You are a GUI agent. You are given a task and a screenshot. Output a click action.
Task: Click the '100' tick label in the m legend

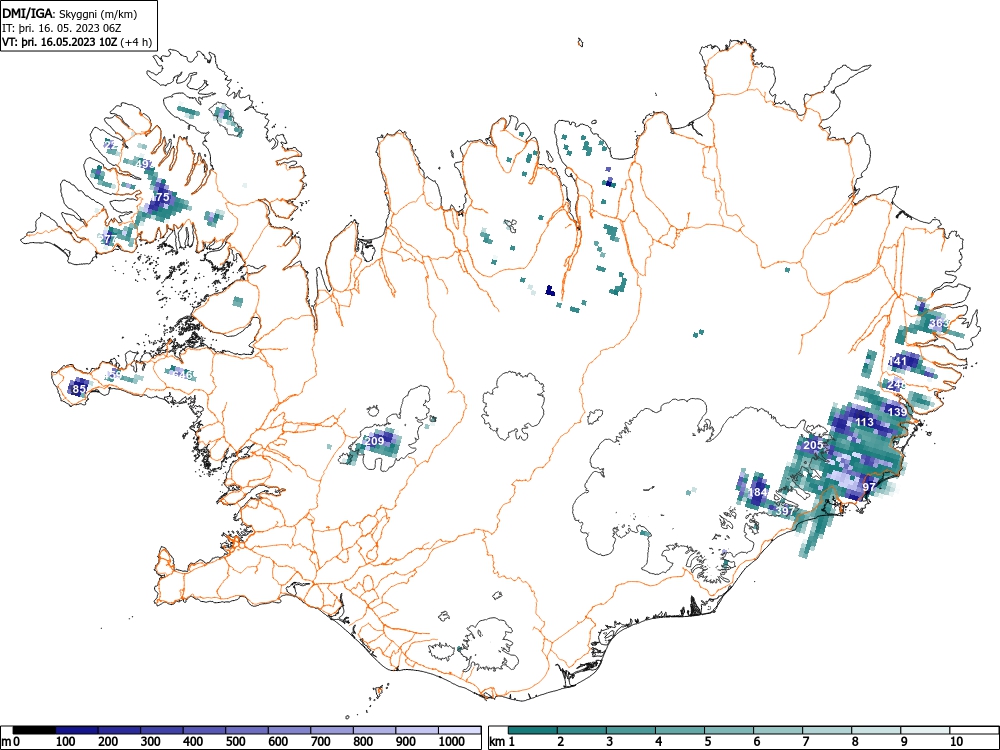tap(66, 742)
